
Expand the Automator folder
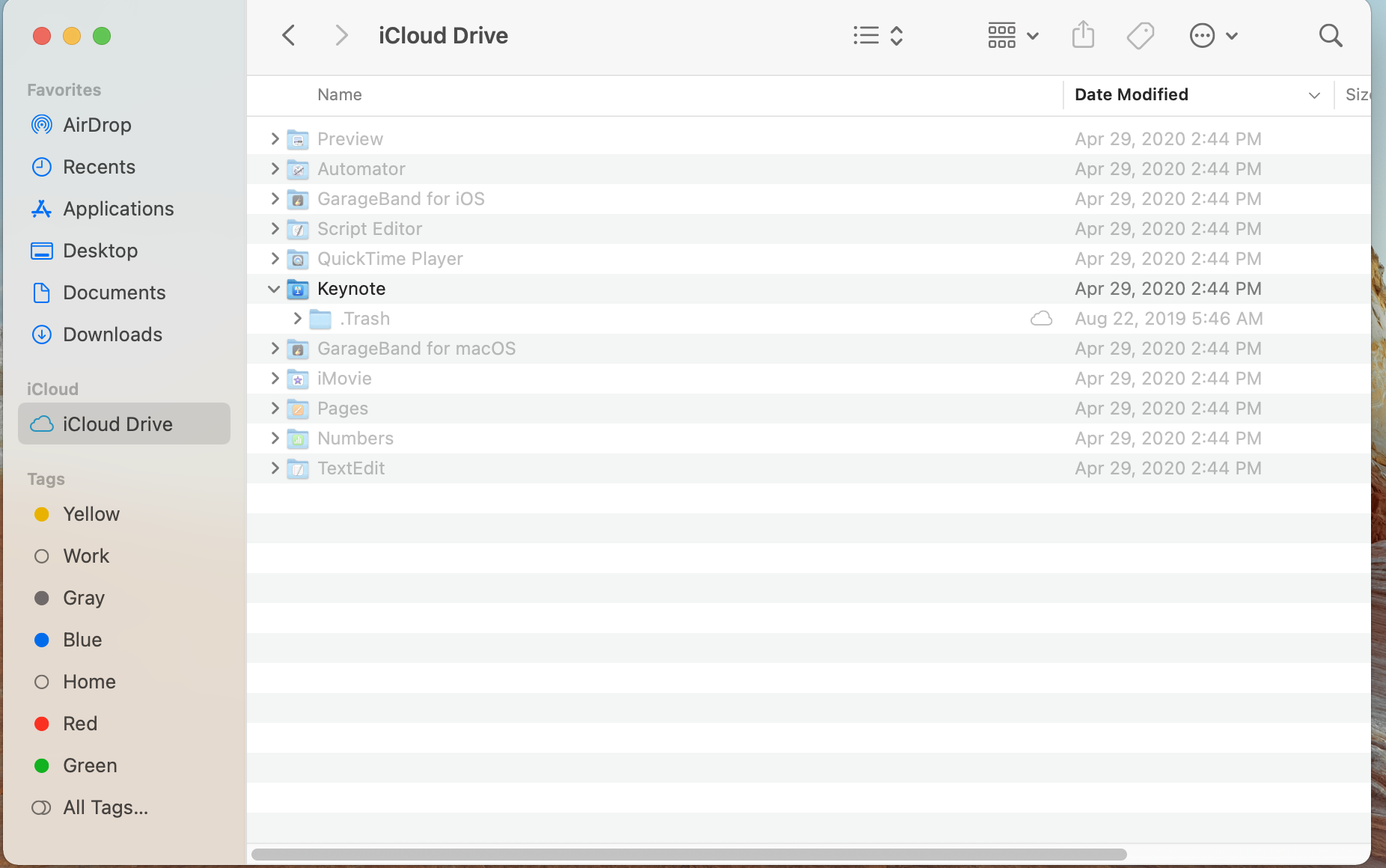[275, 168]
